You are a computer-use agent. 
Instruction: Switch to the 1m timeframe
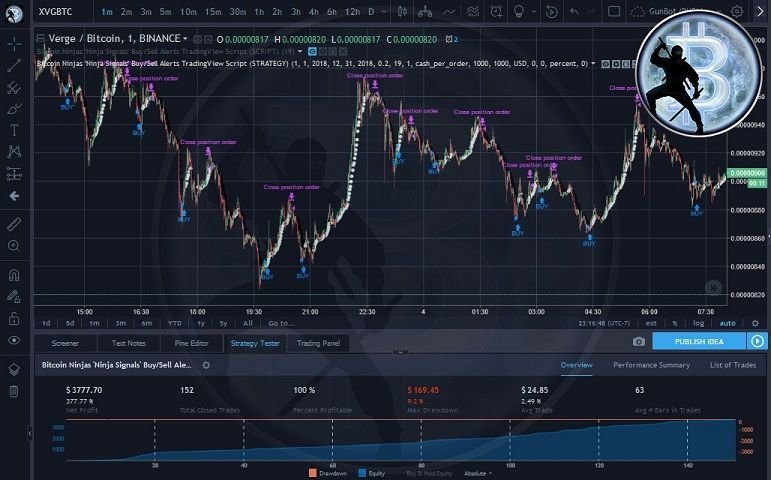tap(107, 12)
